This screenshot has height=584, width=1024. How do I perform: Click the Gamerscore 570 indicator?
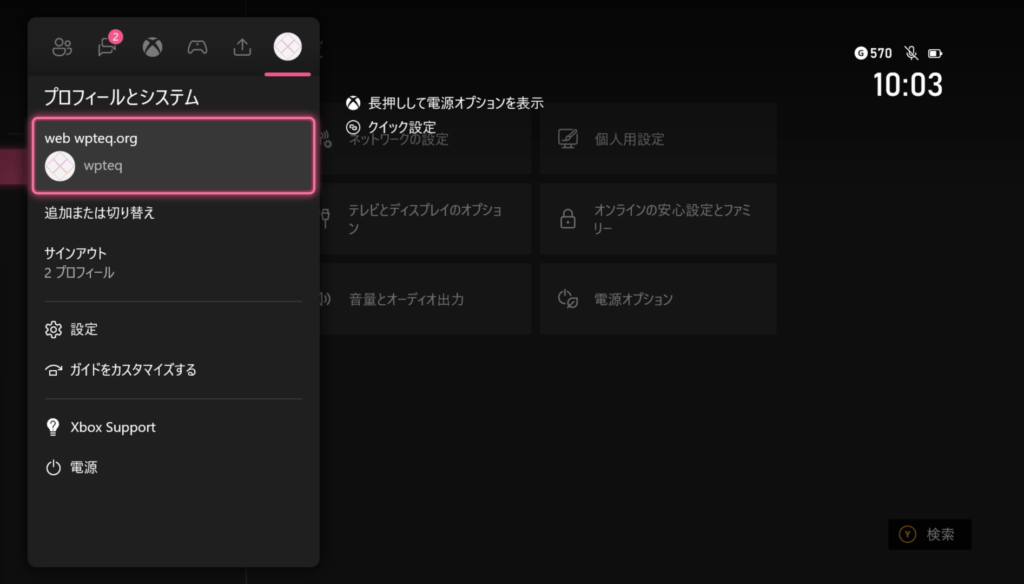click(x=873, y=53)
